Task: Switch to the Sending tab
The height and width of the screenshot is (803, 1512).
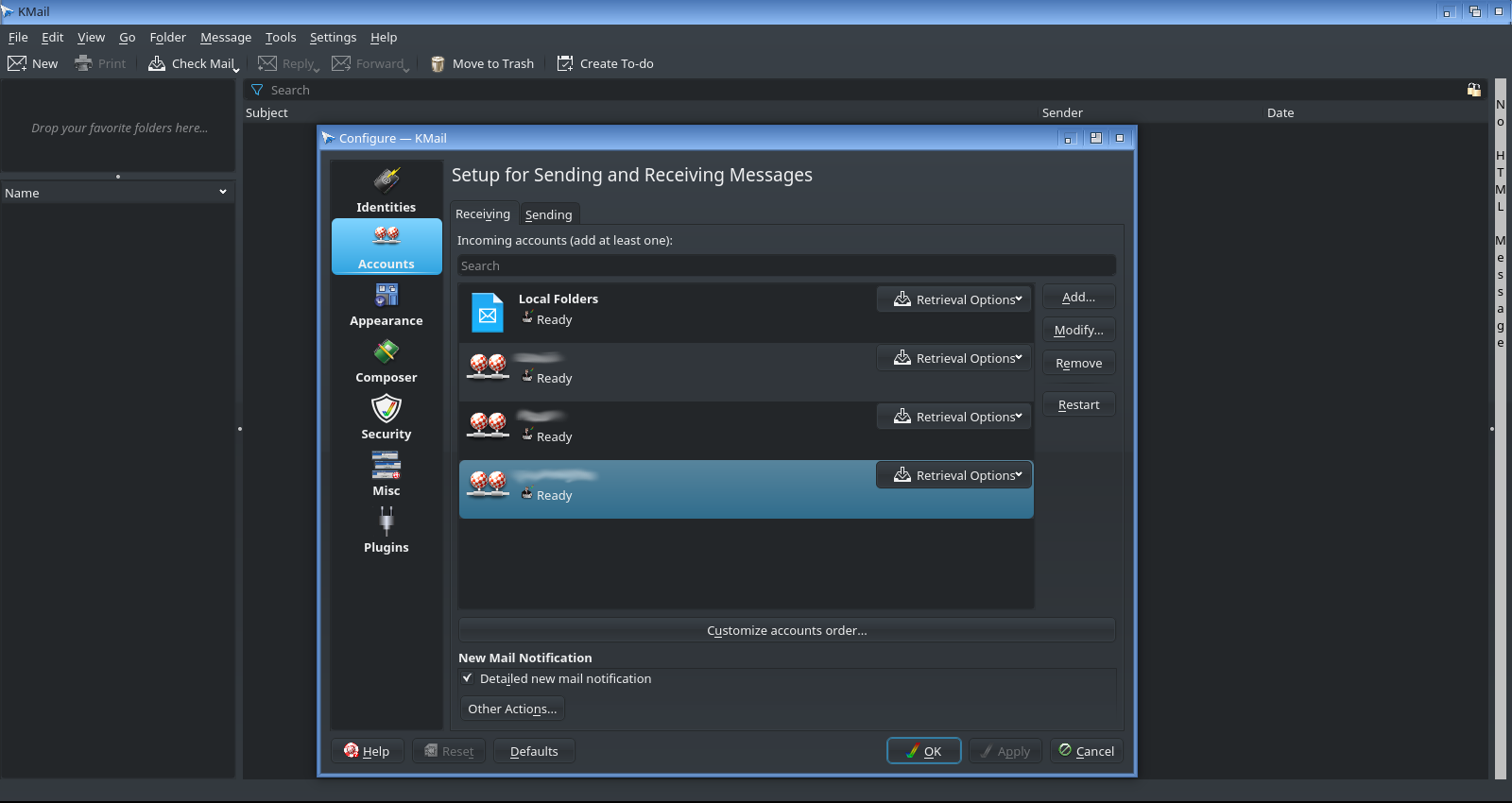Action: [548, 214]
